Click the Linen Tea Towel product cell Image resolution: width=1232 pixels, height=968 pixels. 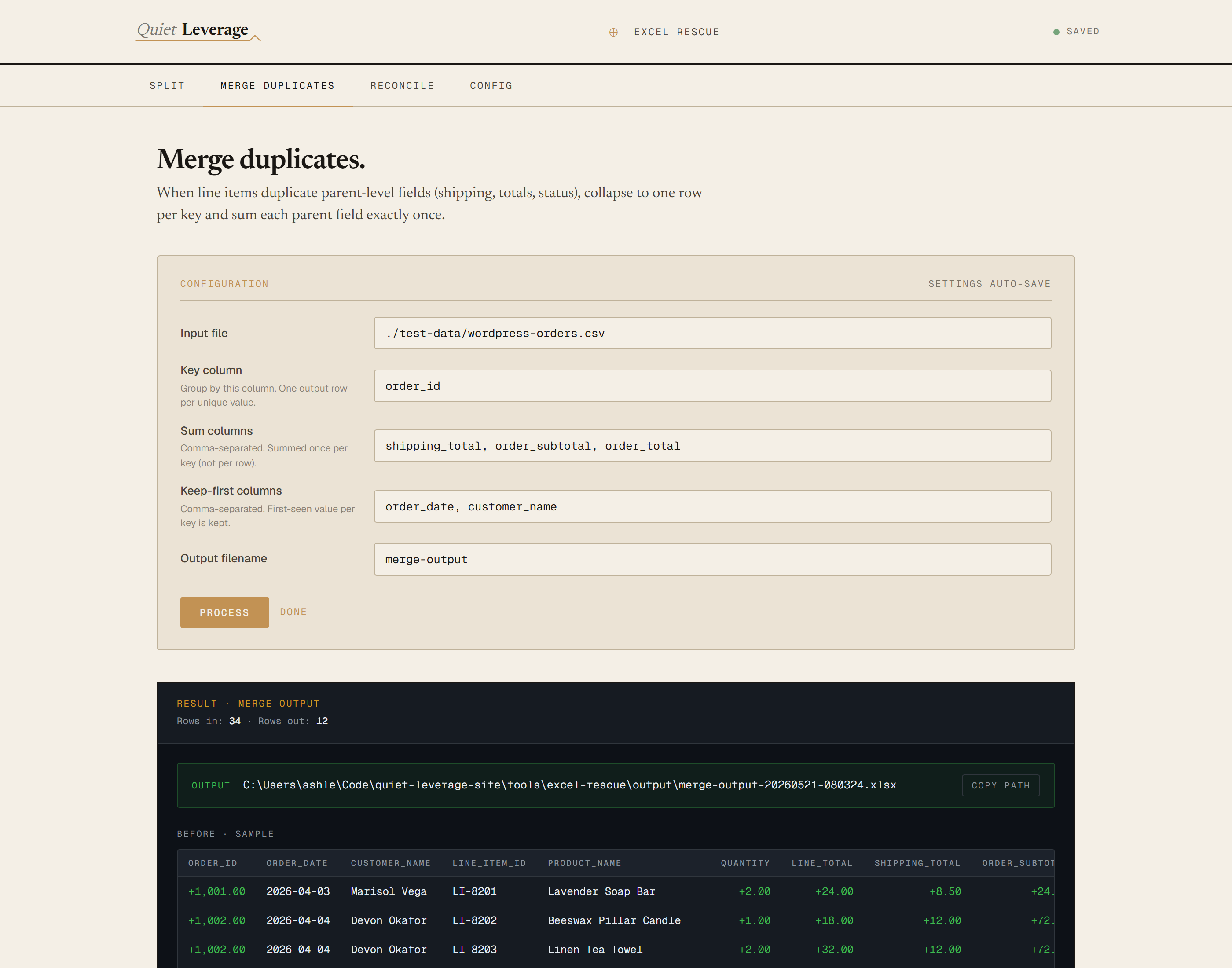[x=595, y=949]
